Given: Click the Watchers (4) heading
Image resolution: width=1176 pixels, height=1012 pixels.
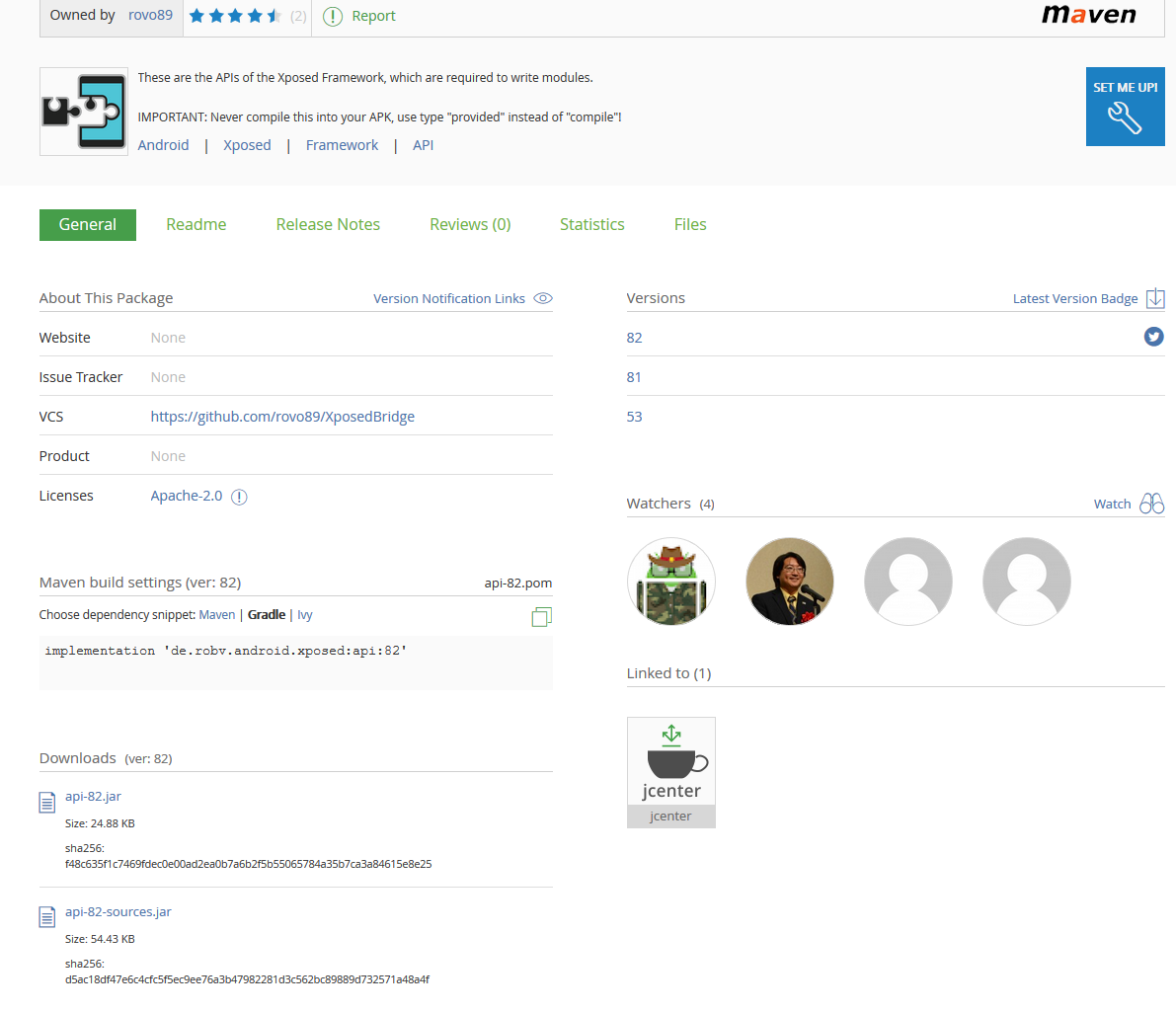Looking at the screenshot, I should (x=670, y=504).
